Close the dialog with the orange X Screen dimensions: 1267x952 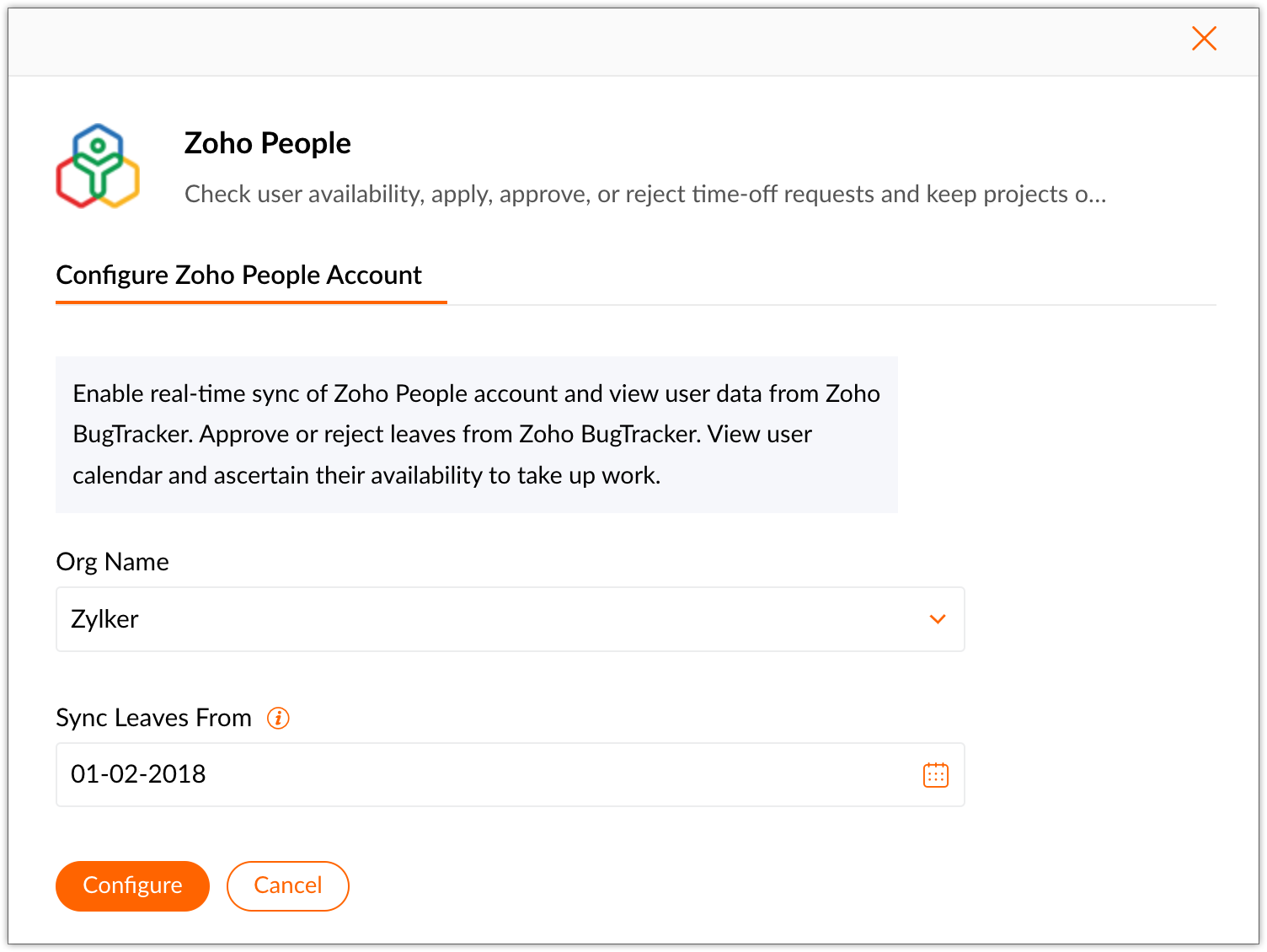[x=1204, y=38]
